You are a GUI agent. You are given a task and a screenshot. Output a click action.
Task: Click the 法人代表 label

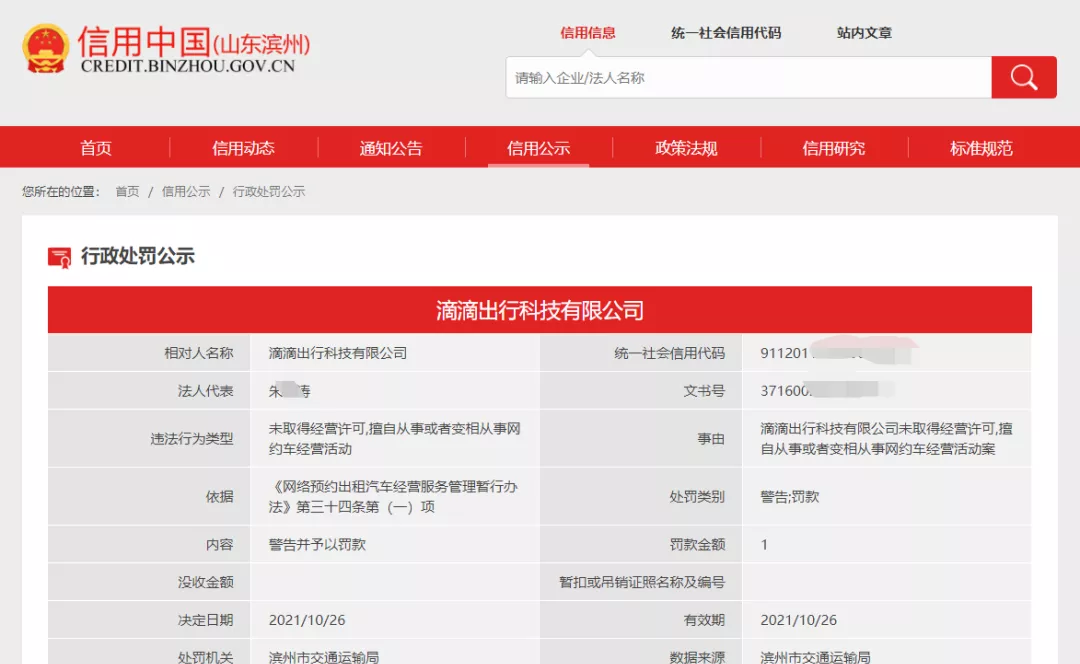pyautogui.click(x=205, y=391)
